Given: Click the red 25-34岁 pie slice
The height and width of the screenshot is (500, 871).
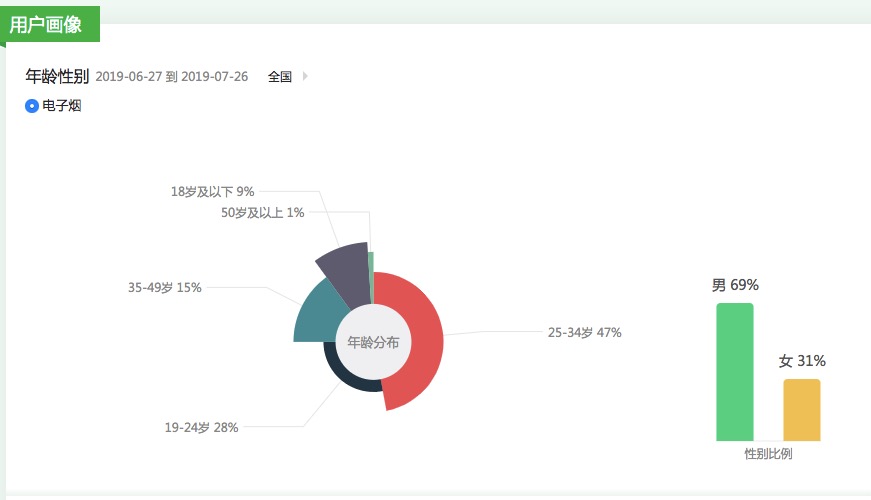Looking at the screenshot, I should coord(418,340).
